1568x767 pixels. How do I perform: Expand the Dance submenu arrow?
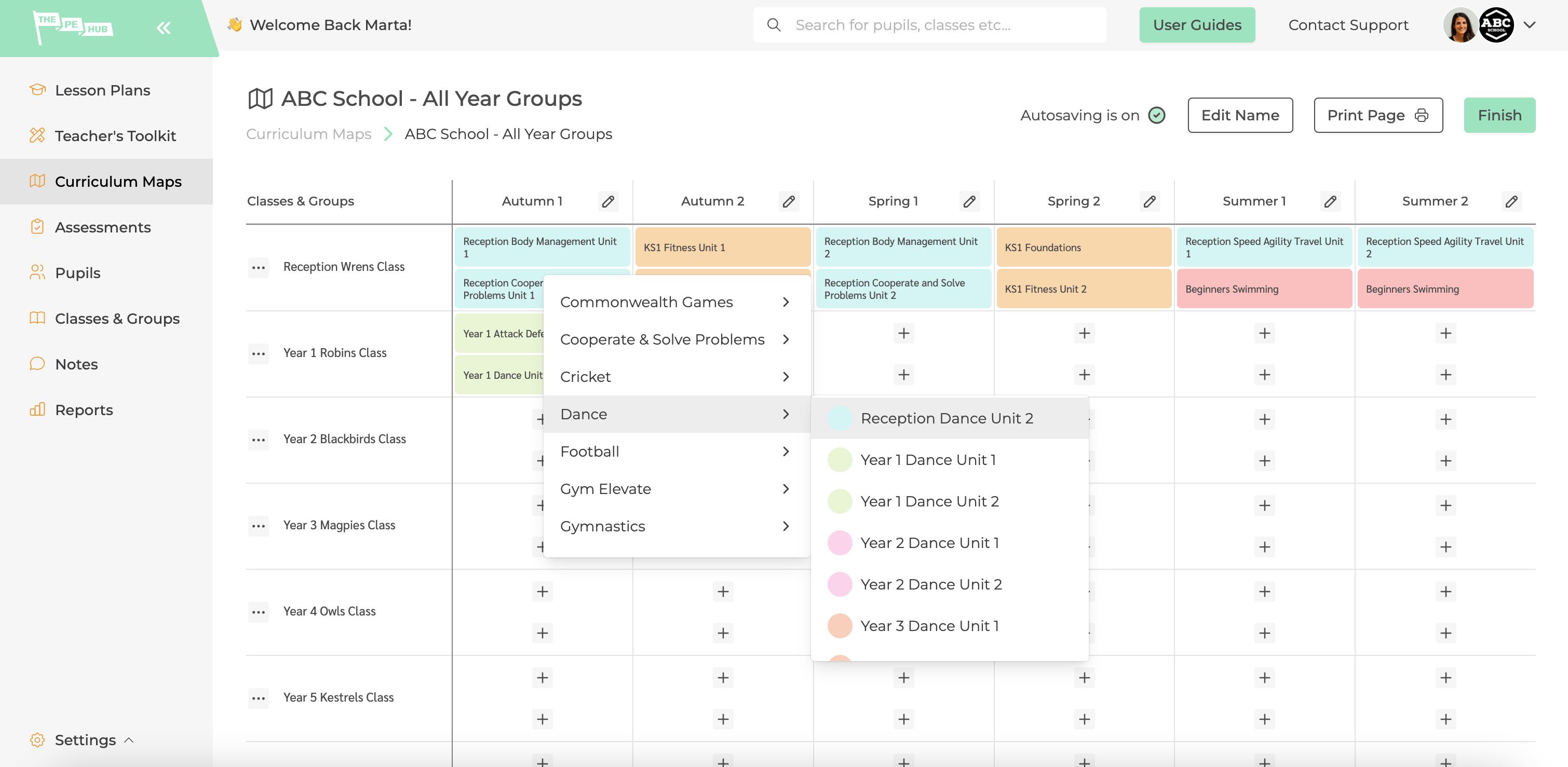pos(787,414)
